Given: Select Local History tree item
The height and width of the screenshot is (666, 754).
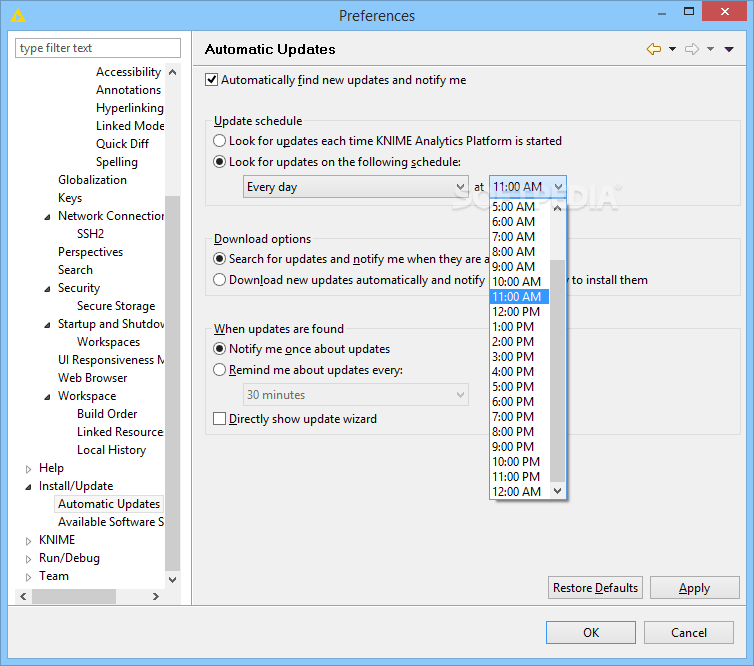Looking at the screenshot, I should [111, 450].
